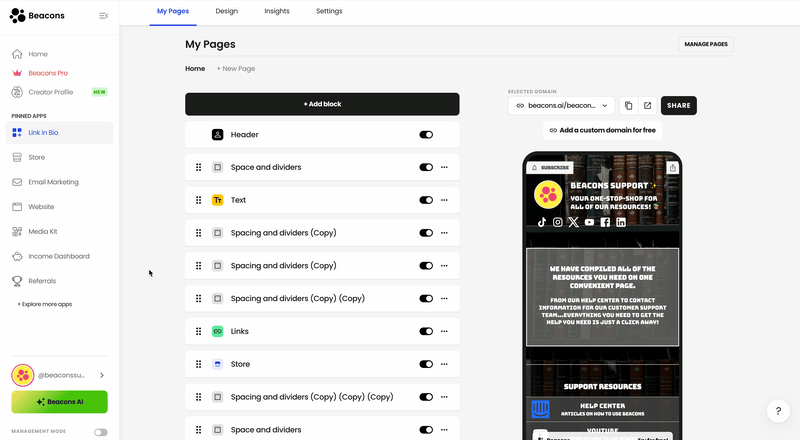Screen dimensions: 800x440
Task: Click the MANAGE PAGES button
Action: click(x=706, y=44)
